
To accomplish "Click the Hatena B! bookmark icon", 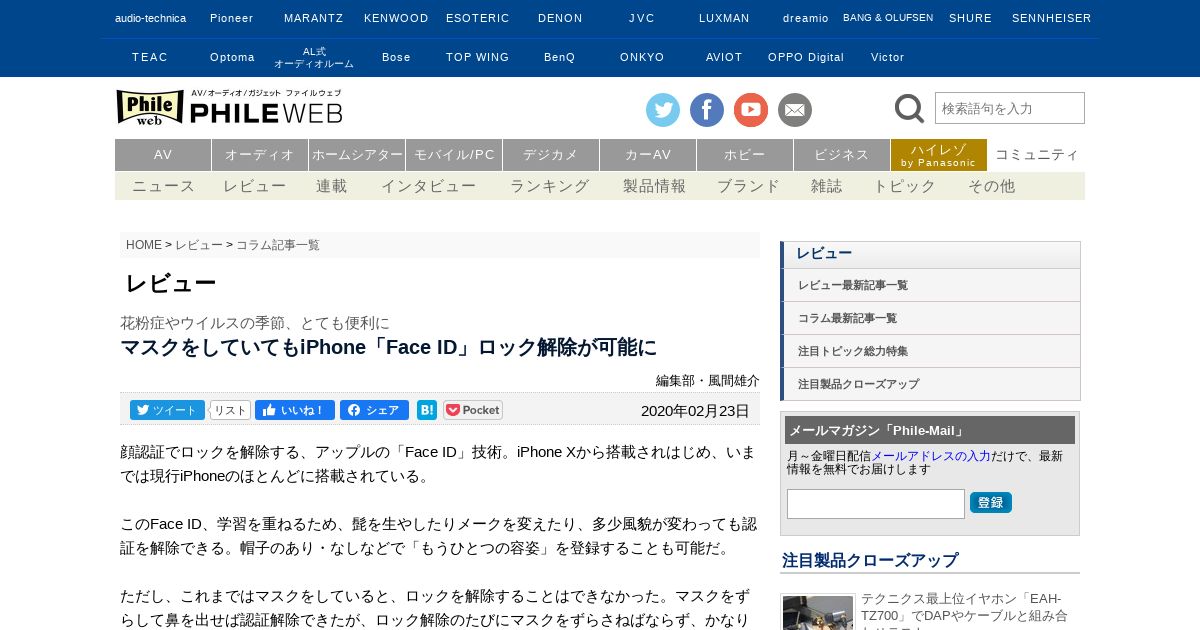I will pyautogui.click(x=427, y=410).
